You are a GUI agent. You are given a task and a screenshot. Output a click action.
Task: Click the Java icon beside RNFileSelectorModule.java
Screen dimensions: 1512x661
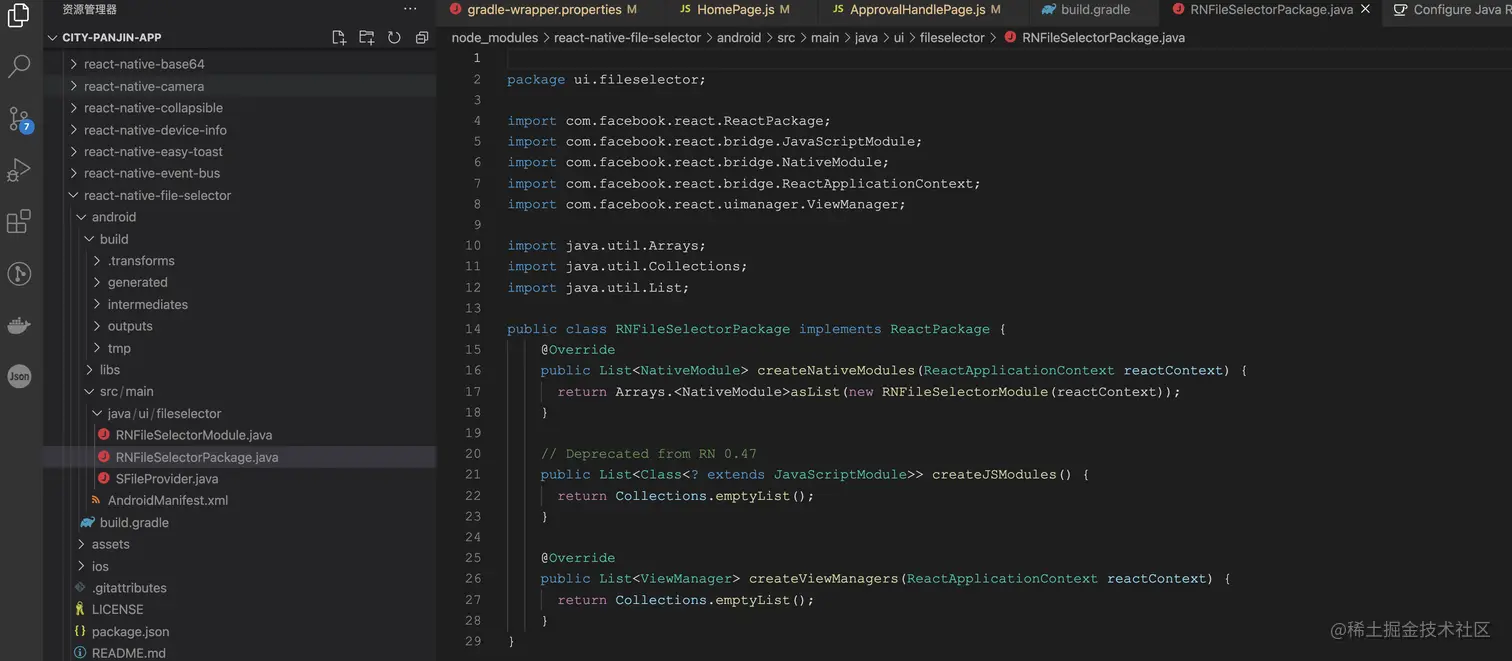tap(103, 435)
